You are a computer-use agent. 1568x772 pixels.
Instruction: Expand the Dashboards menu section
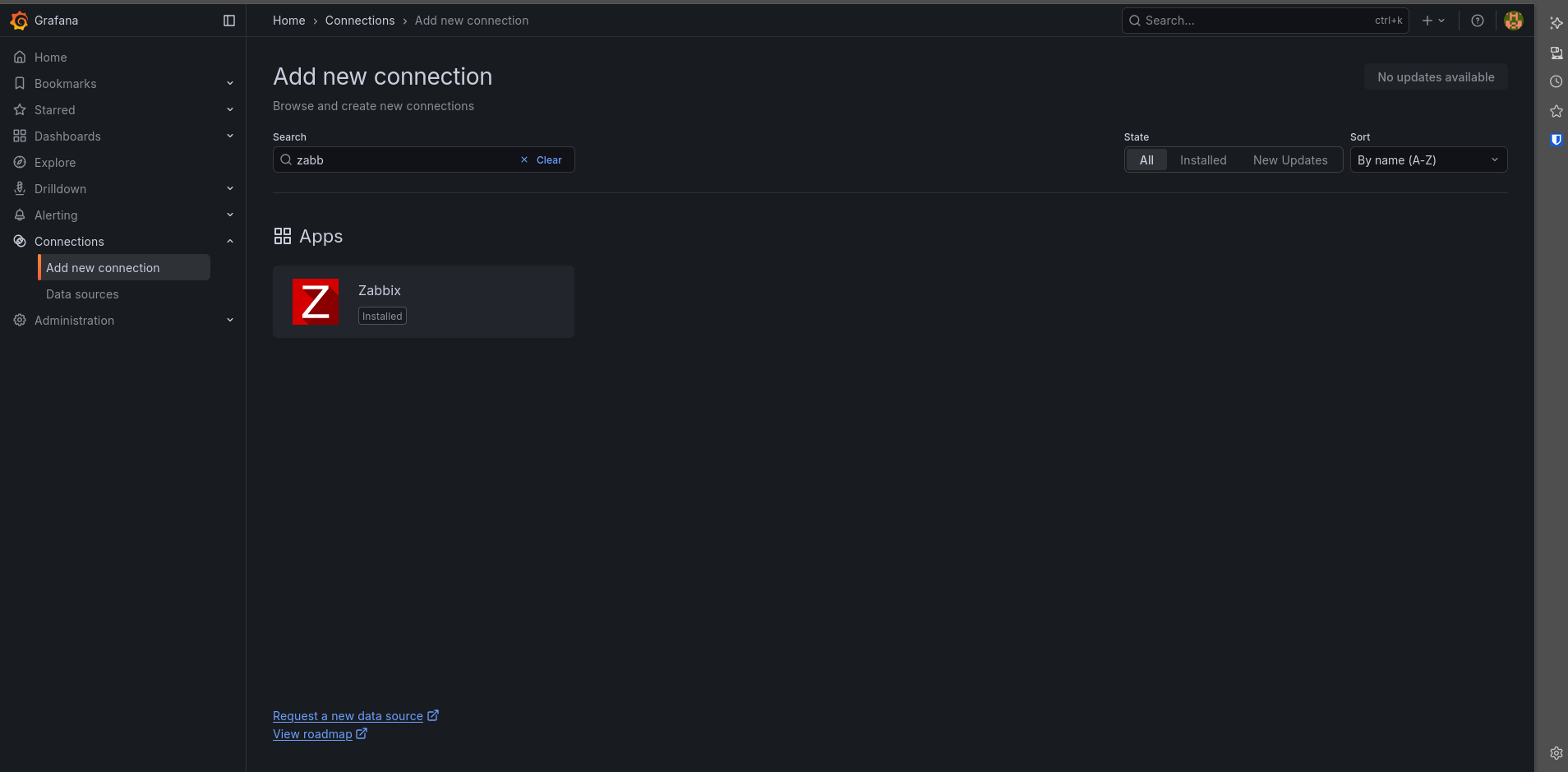click(x=230, y=136)
